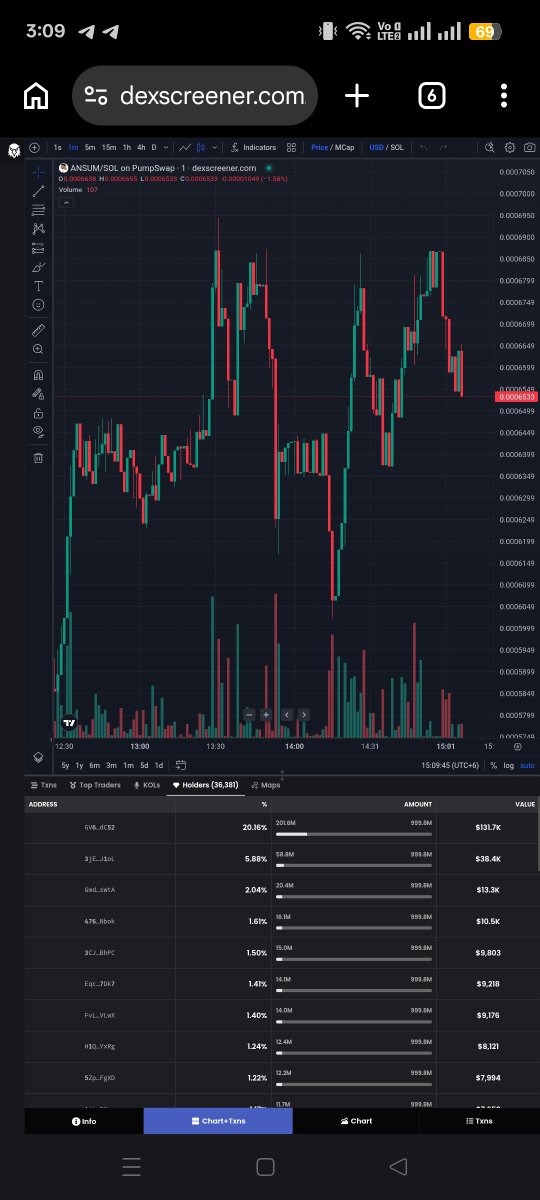540x1200 pixels.
Task: Open price scale settings gear icon
Action: tap(517, 746)
